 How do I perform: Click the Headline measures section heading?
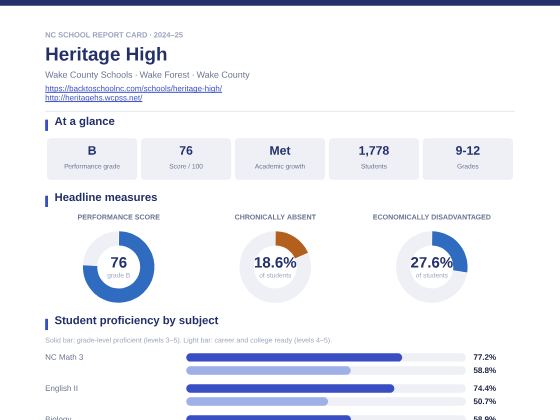click(106, 198)
